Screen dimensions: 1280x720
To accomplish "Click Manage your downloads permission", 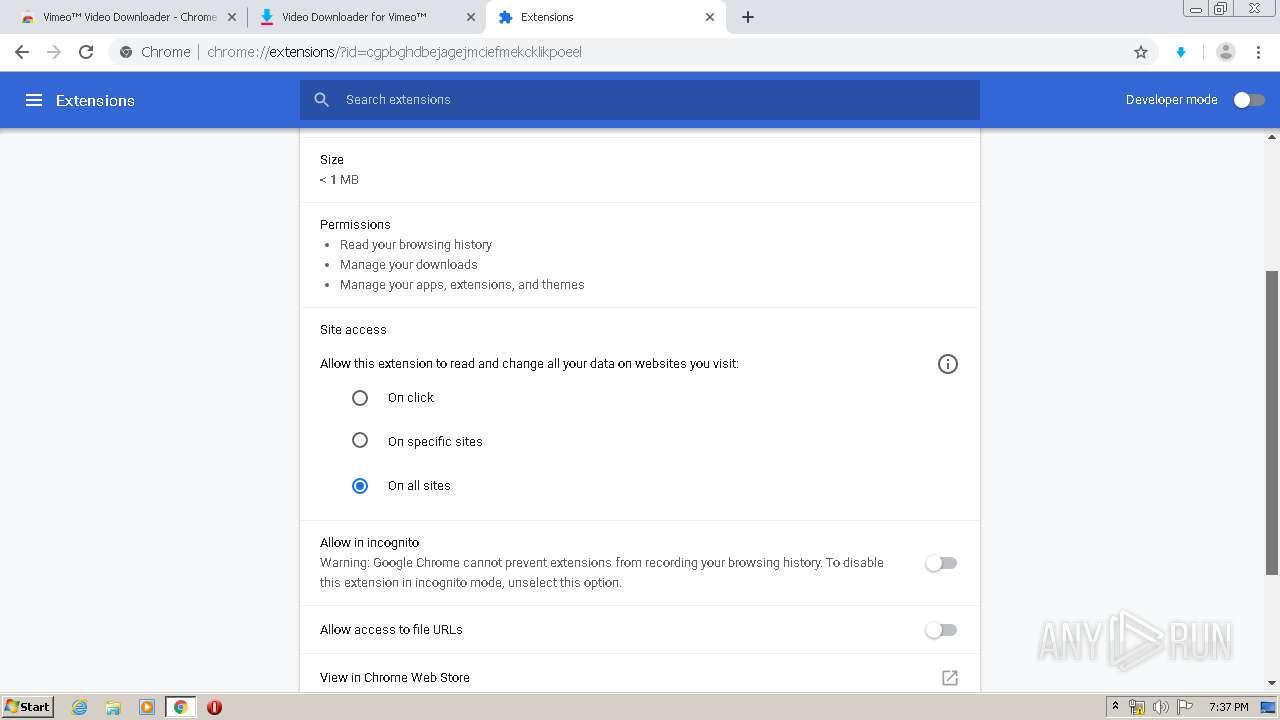I will tap(409, 265).
